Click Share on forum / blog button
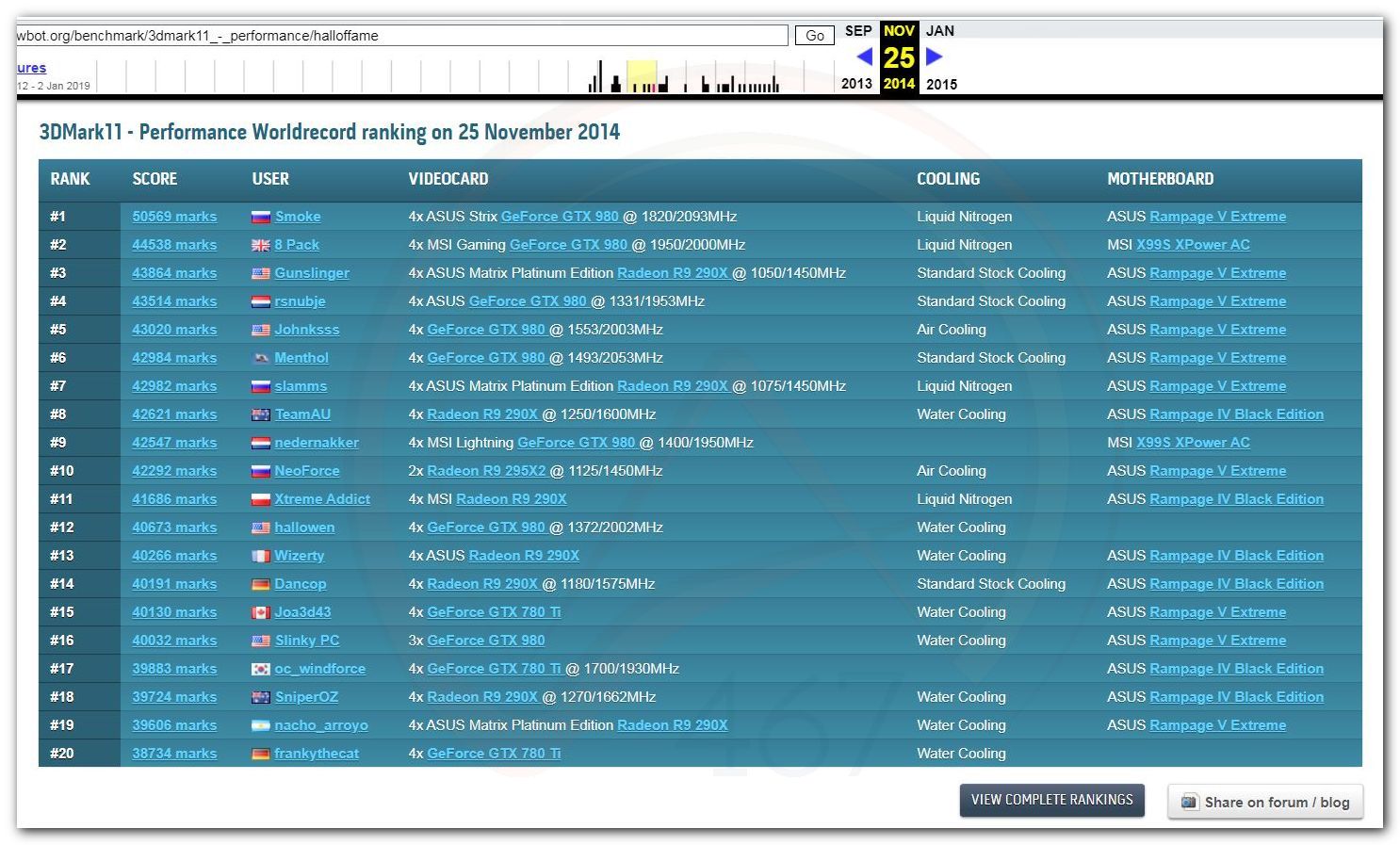 click(x=1265, y=802)
